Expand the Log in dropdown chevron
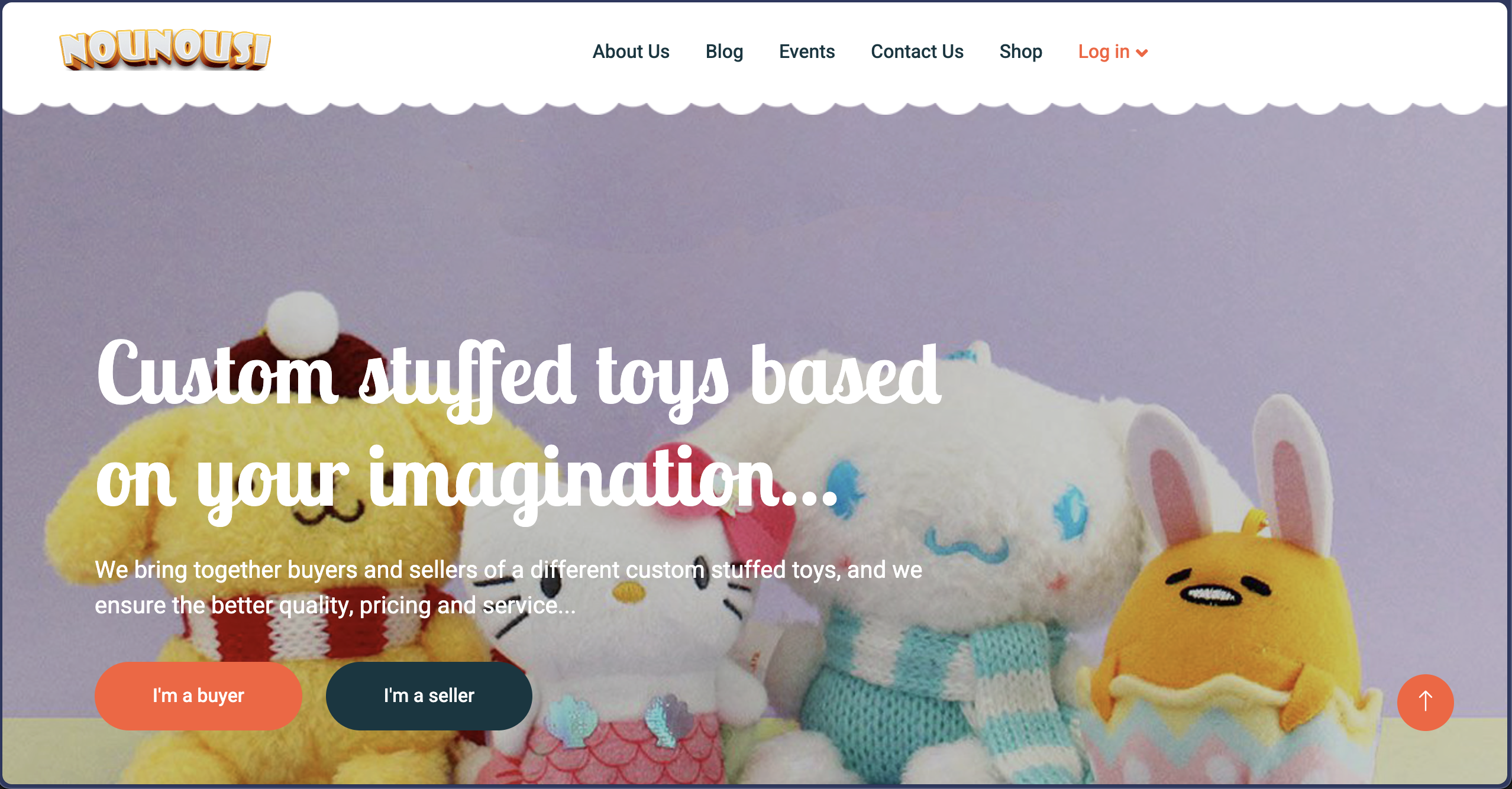 point(1142,53)
